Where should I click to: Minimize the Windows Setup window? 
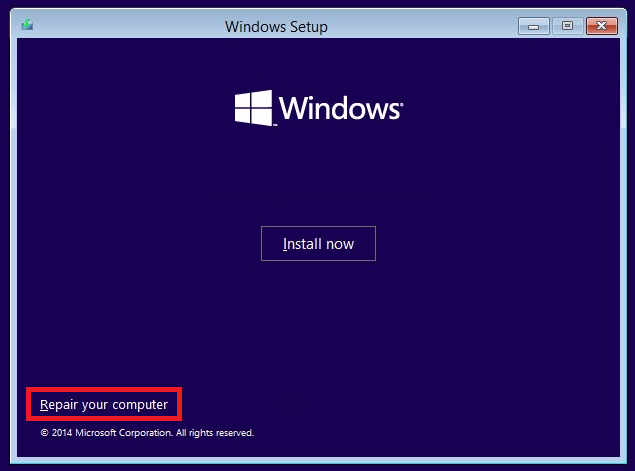click(x=534, y=26)
